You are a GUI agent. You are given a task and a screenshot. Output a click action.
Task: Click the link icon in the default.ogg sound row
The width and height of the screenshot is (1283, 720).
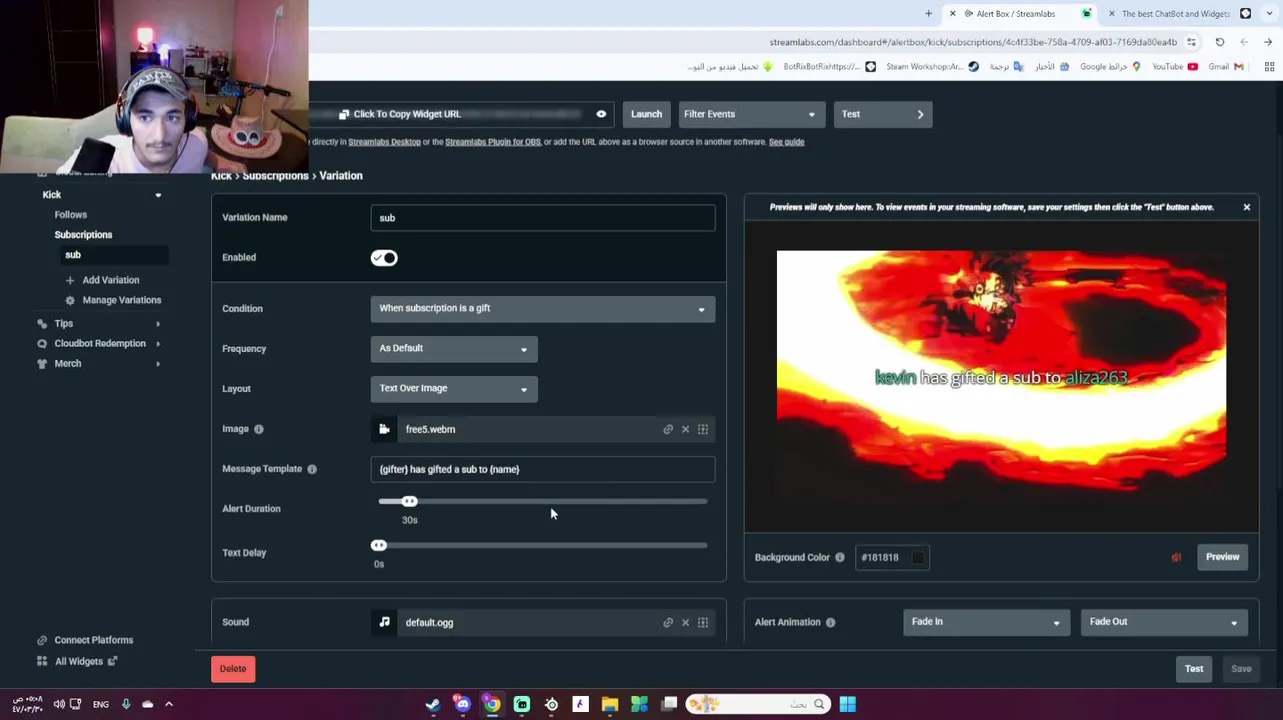(668, 622)
